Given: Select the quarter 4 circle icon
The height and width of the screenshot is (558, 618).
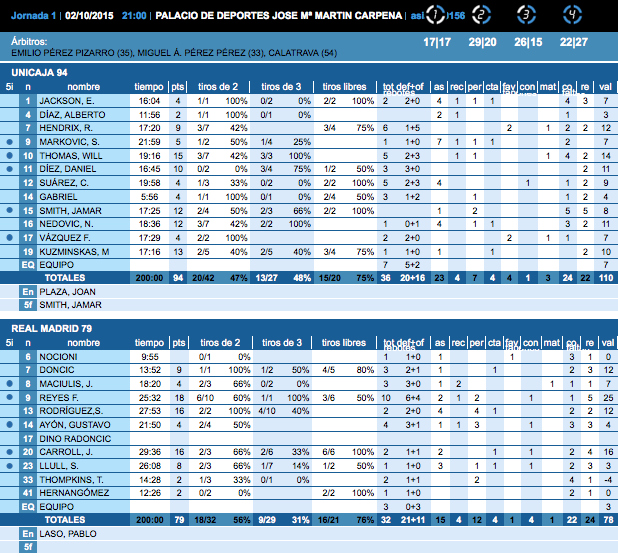Looking at the screenshot, I should point(571,15).
